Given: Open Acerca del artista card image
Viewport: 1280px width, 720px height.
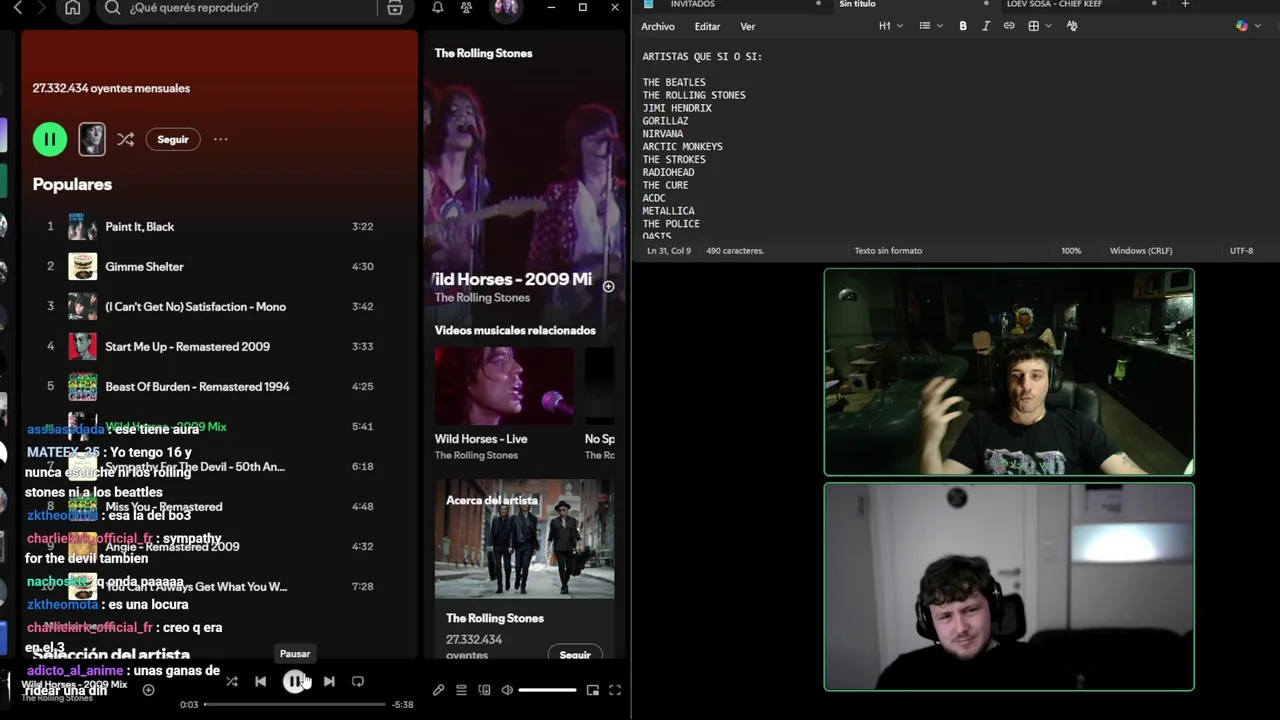Looking at the screenshot, I should pyautogui.click(x=524, y=539).
